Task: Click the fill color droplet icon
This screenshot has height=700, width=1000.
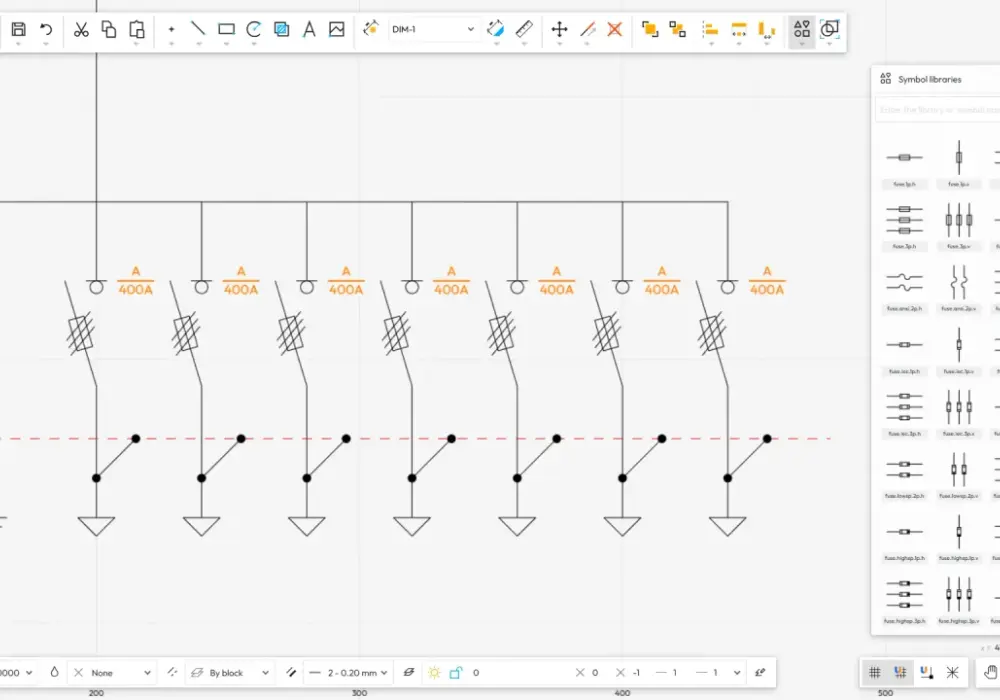Action: point(54,672)
